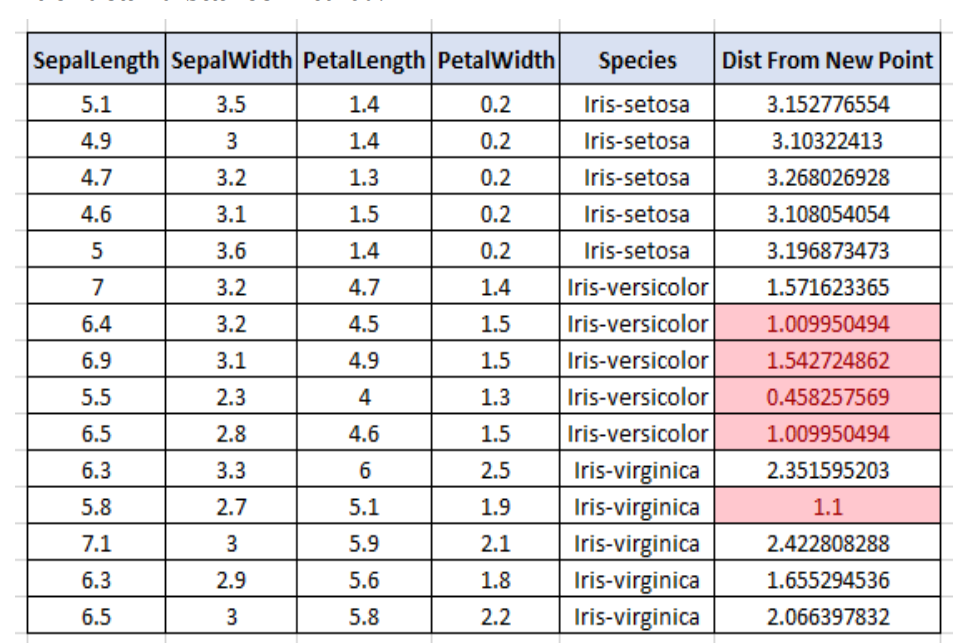963x643 pixels.
Task: Select the PetalWidth header cell
Action: point(496,61)
